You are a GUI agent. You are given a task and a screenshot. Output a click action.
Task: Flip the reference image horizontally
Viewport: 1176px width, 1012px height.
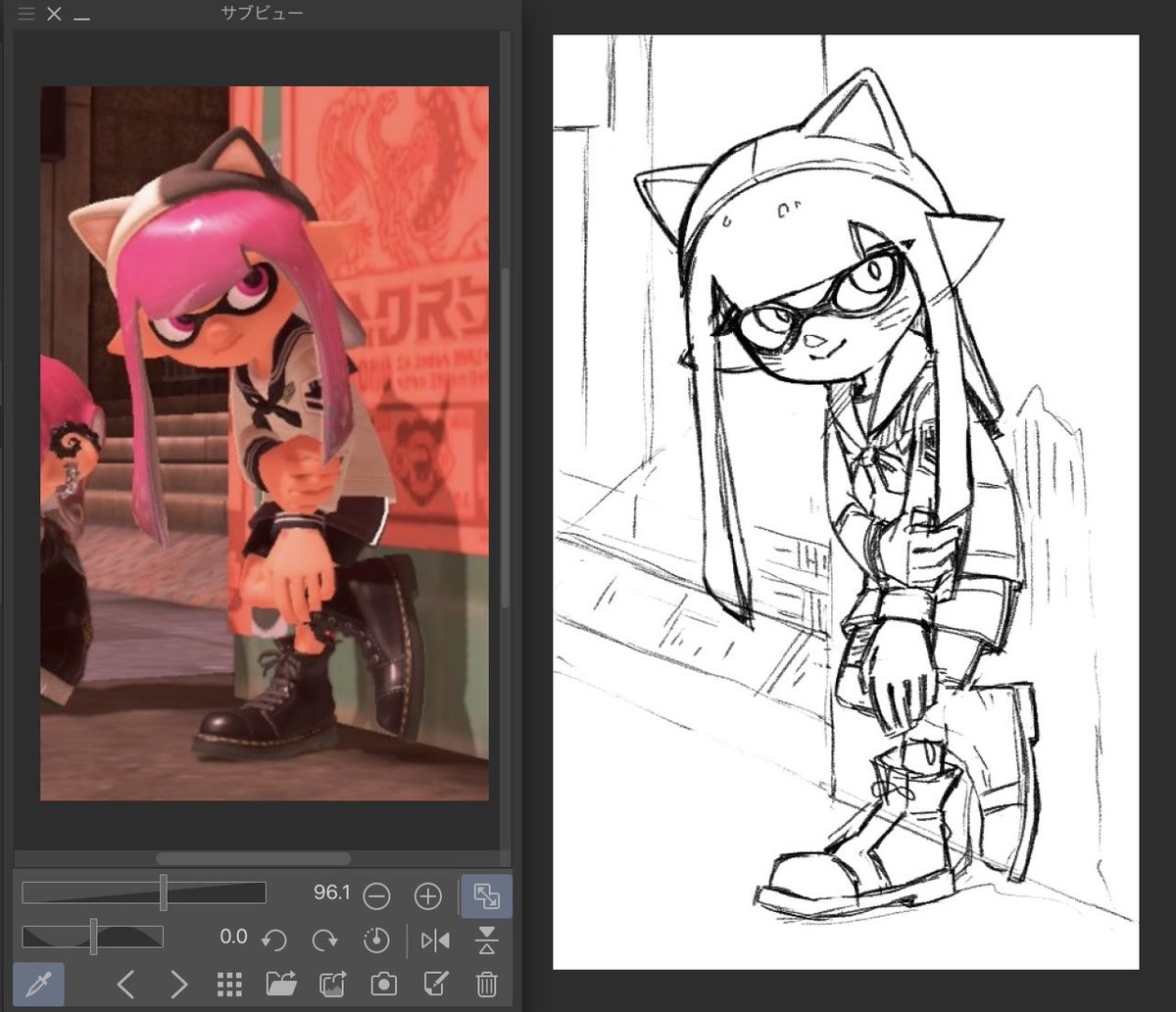click(435, 940)
